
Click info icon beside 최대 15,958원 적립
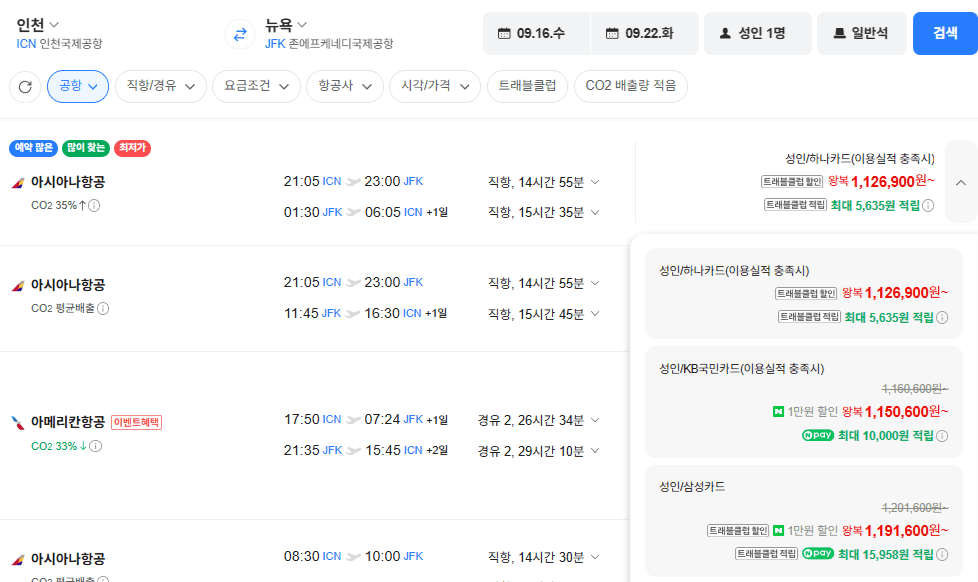tap(942, 555)
